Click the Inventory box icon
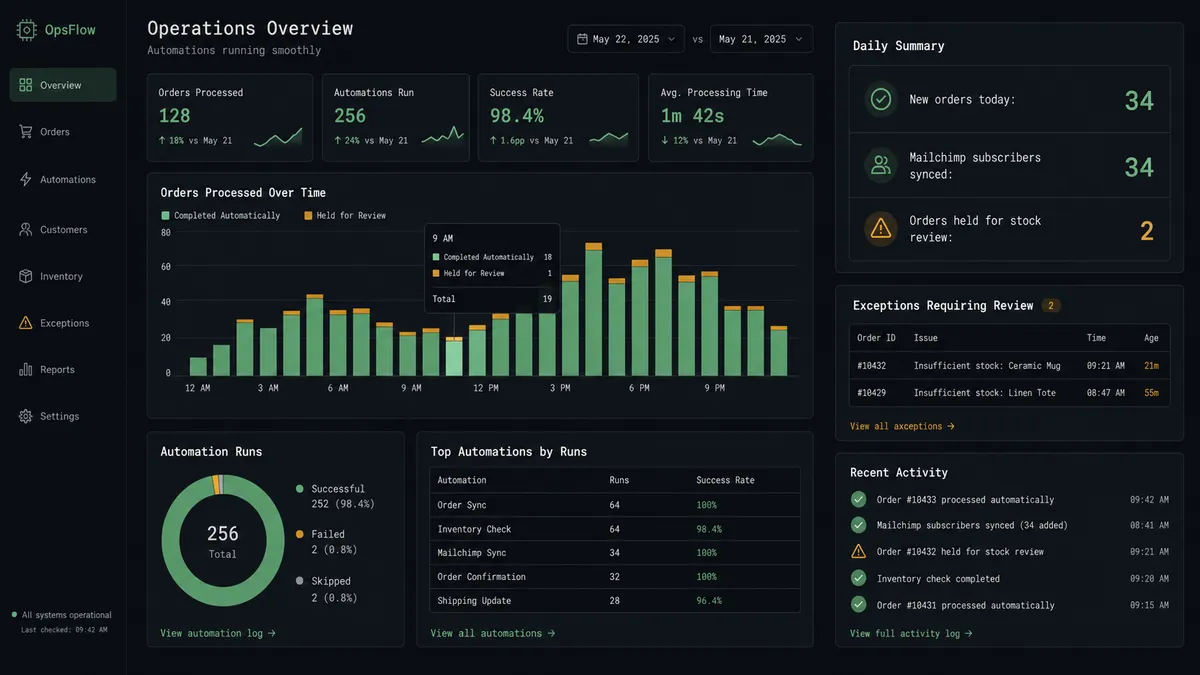The height and width of the screenshot is (675, 1200). 26,276
